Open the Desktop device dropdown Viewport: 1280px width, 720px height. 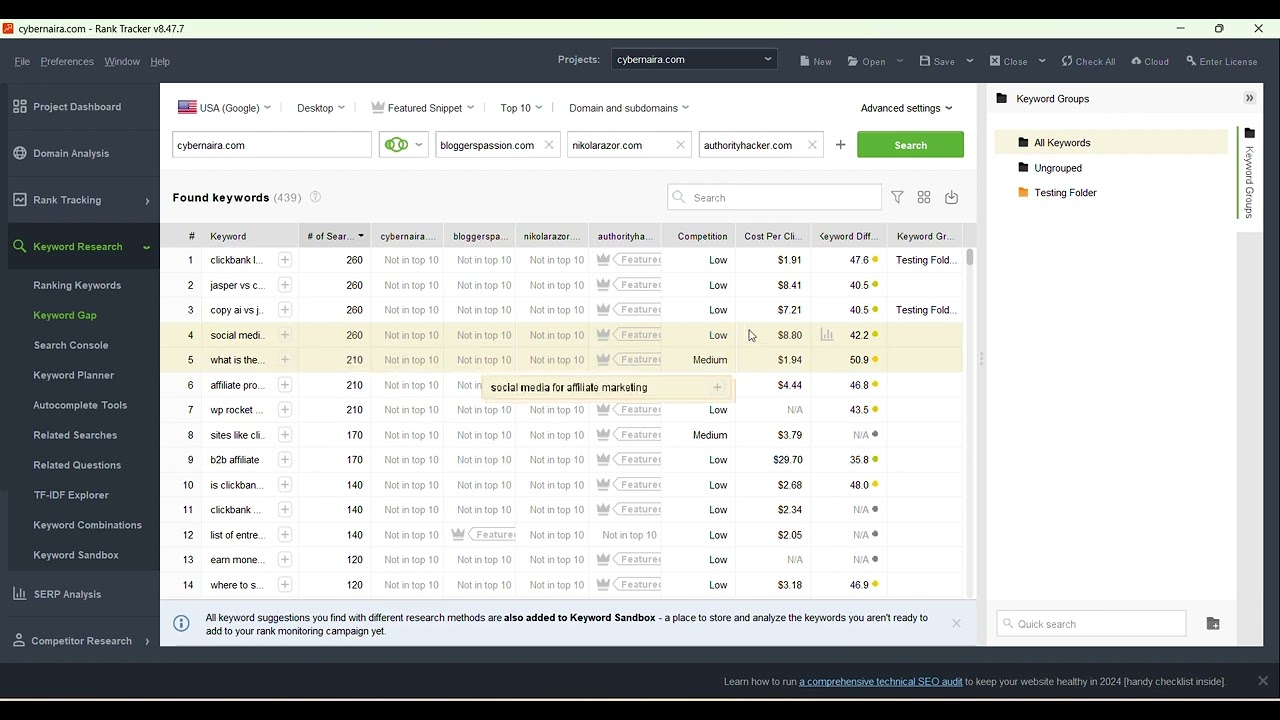(x=321, y=108)
